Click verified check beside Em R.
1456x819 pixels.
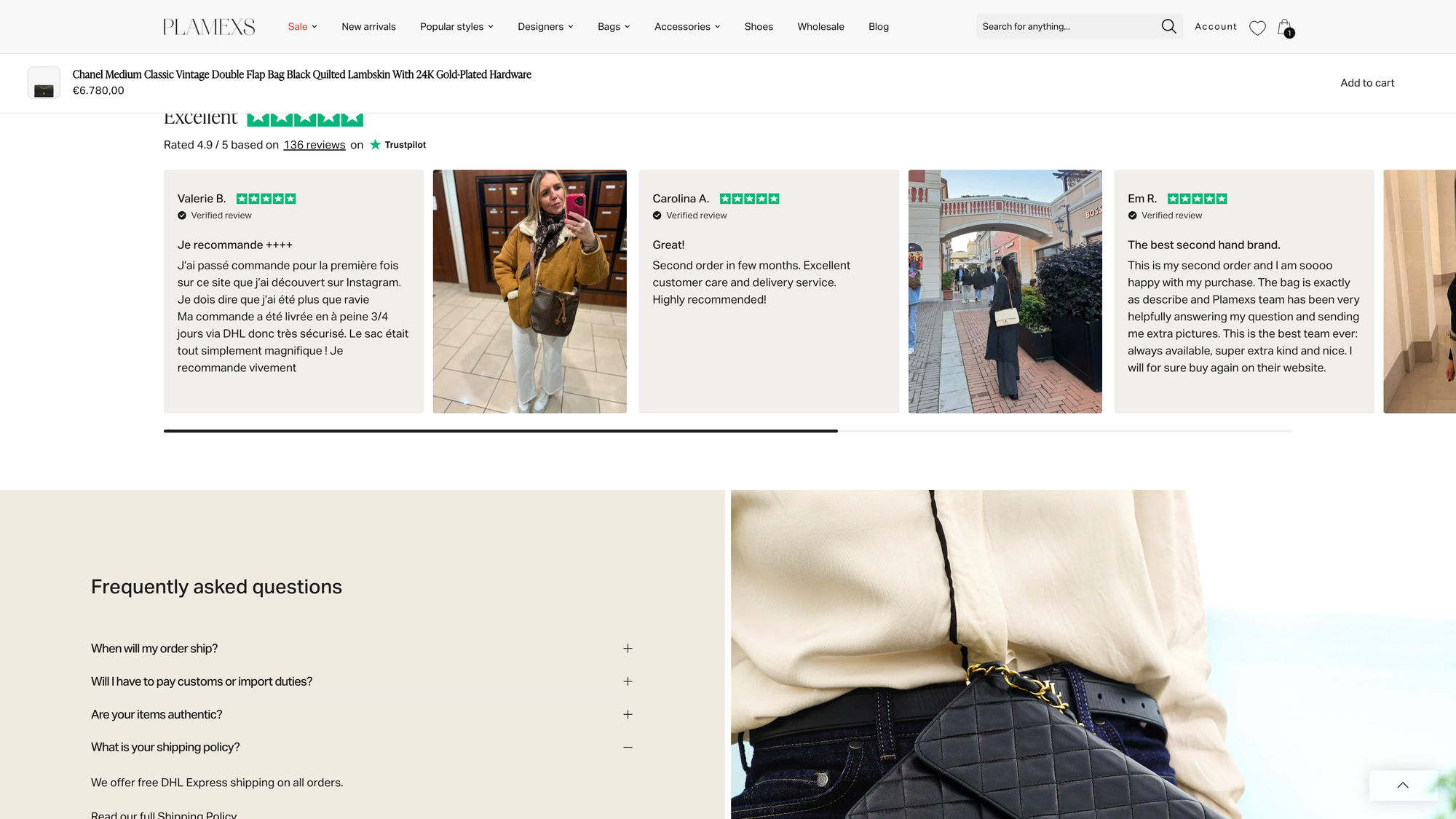coord(1132,215)
